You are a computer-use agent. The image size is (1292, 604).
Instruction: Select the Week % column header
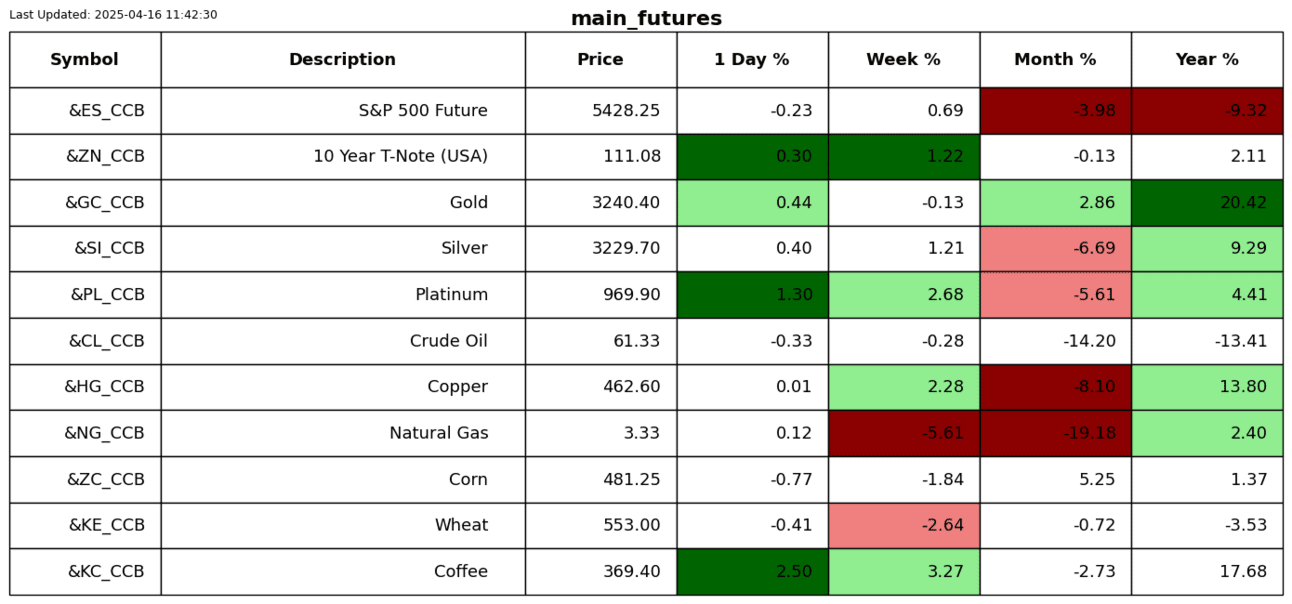click(903, 60)
